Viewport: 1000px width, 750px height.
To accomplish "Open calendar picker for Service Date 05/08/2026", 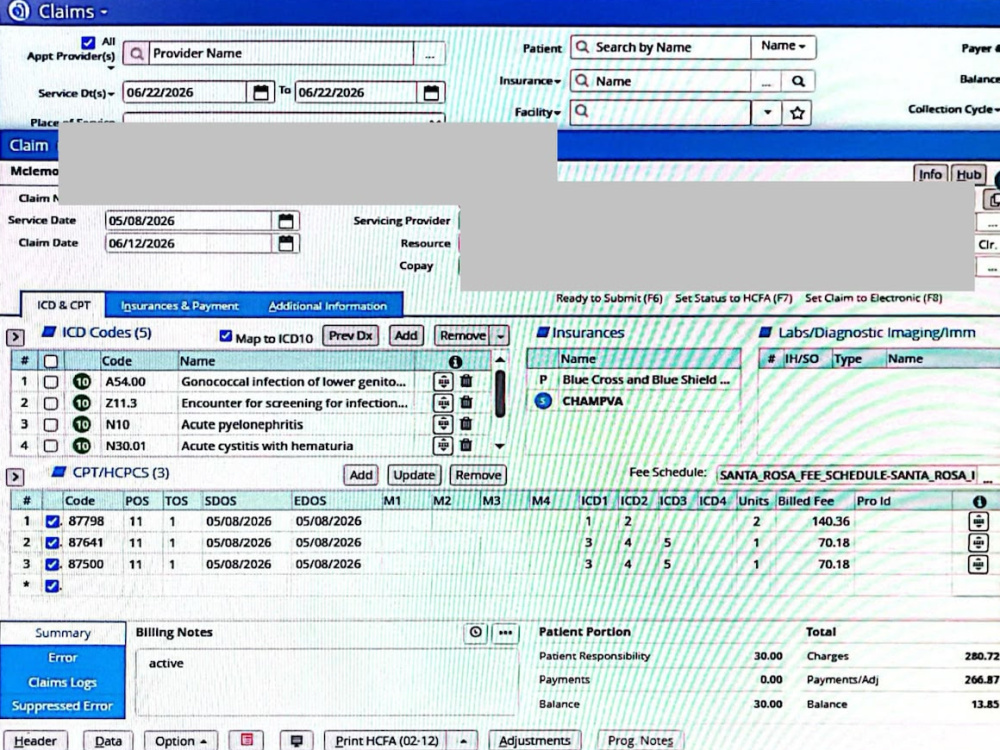I will pos(286,221).
